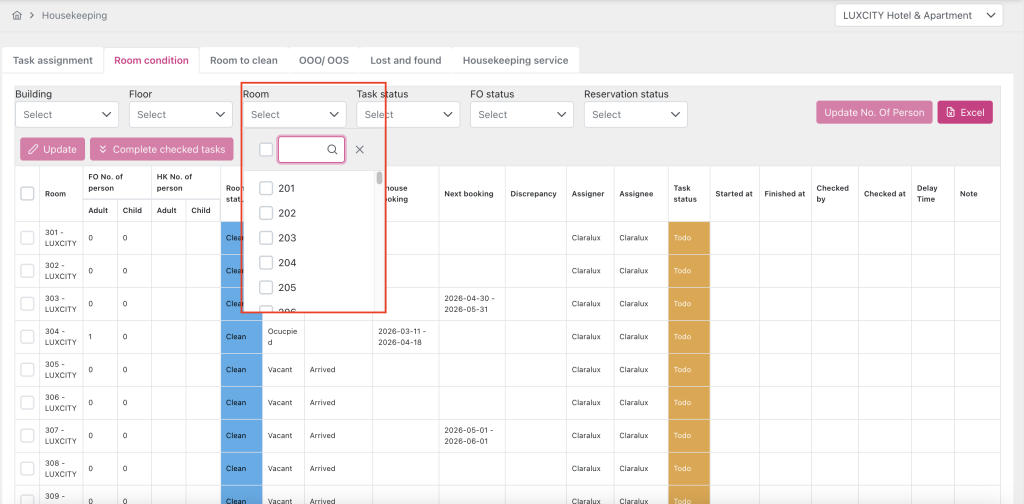Toggle the table header select-all checkbox
The image size is (1024, 504).
point(27,194)
